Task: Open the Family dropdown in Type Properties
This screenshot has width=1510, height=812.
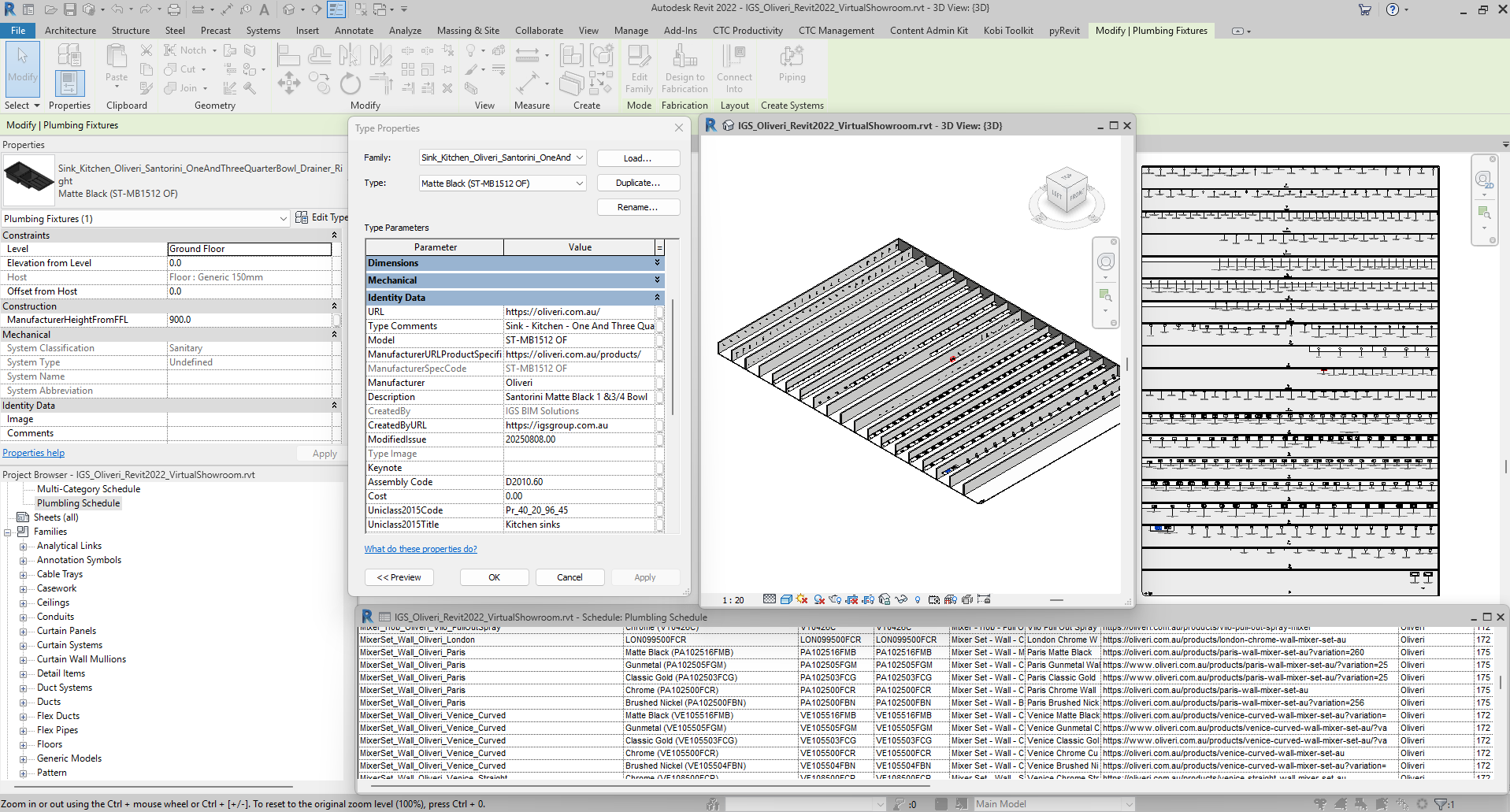Action: tap(580, 158)
